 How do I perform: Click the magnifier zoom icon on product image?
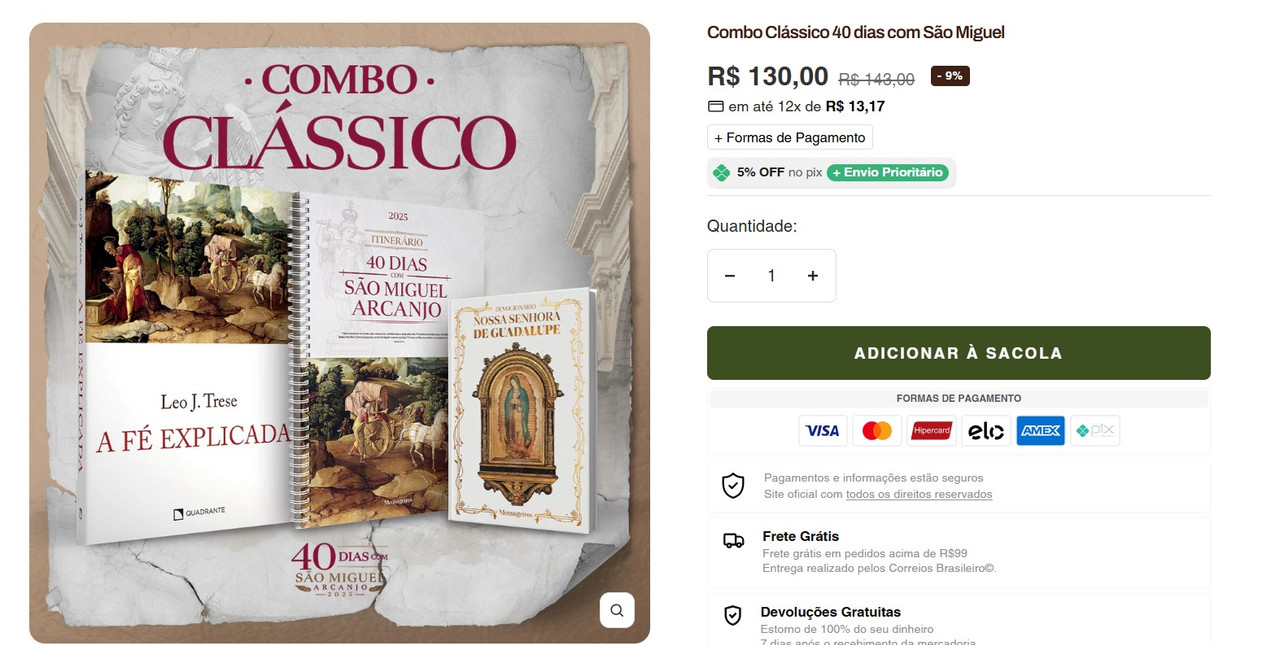coord(617,610)
